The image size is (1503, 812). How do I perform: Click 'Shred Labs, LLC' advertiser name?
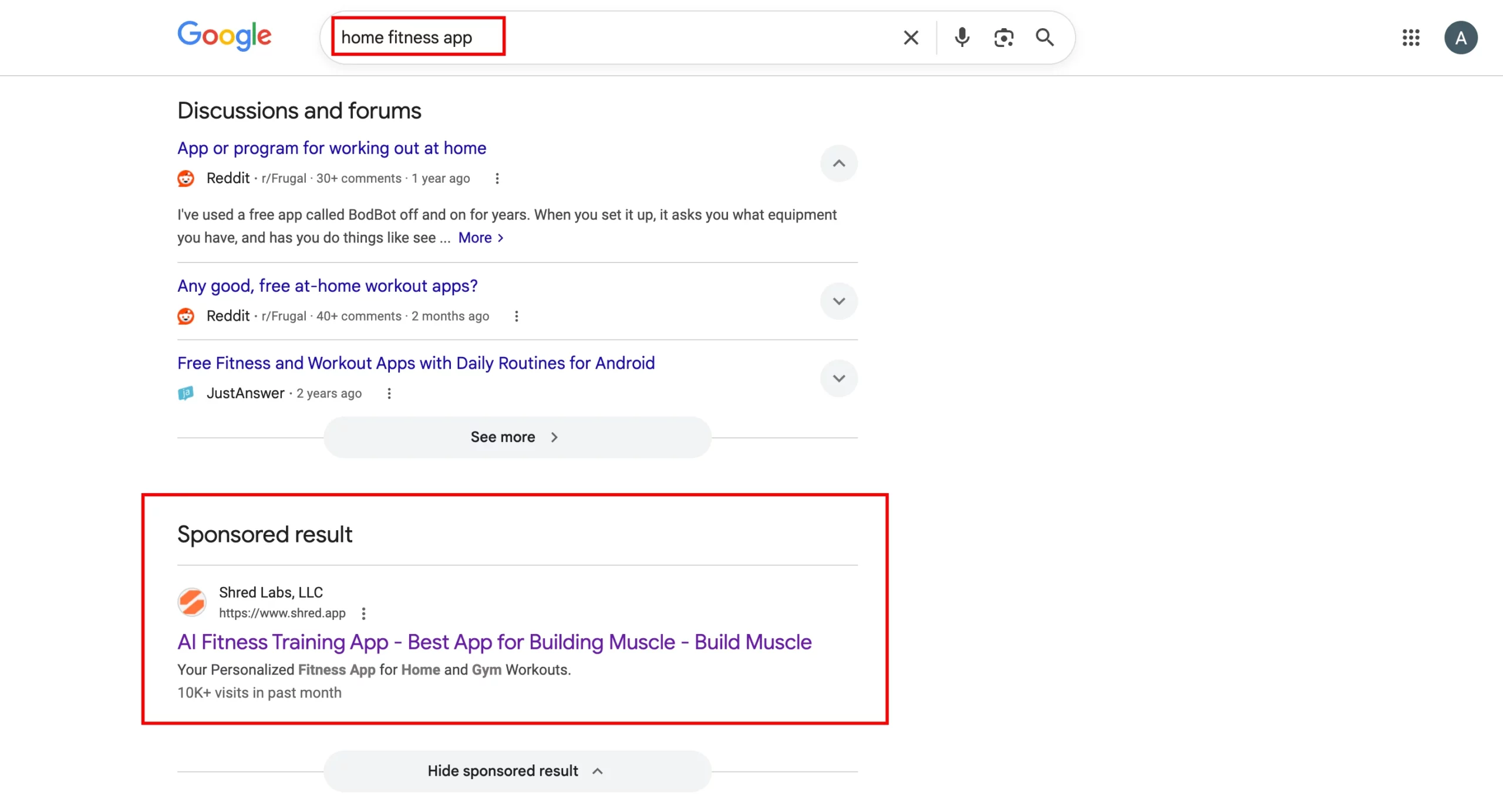tap(271, 592)
